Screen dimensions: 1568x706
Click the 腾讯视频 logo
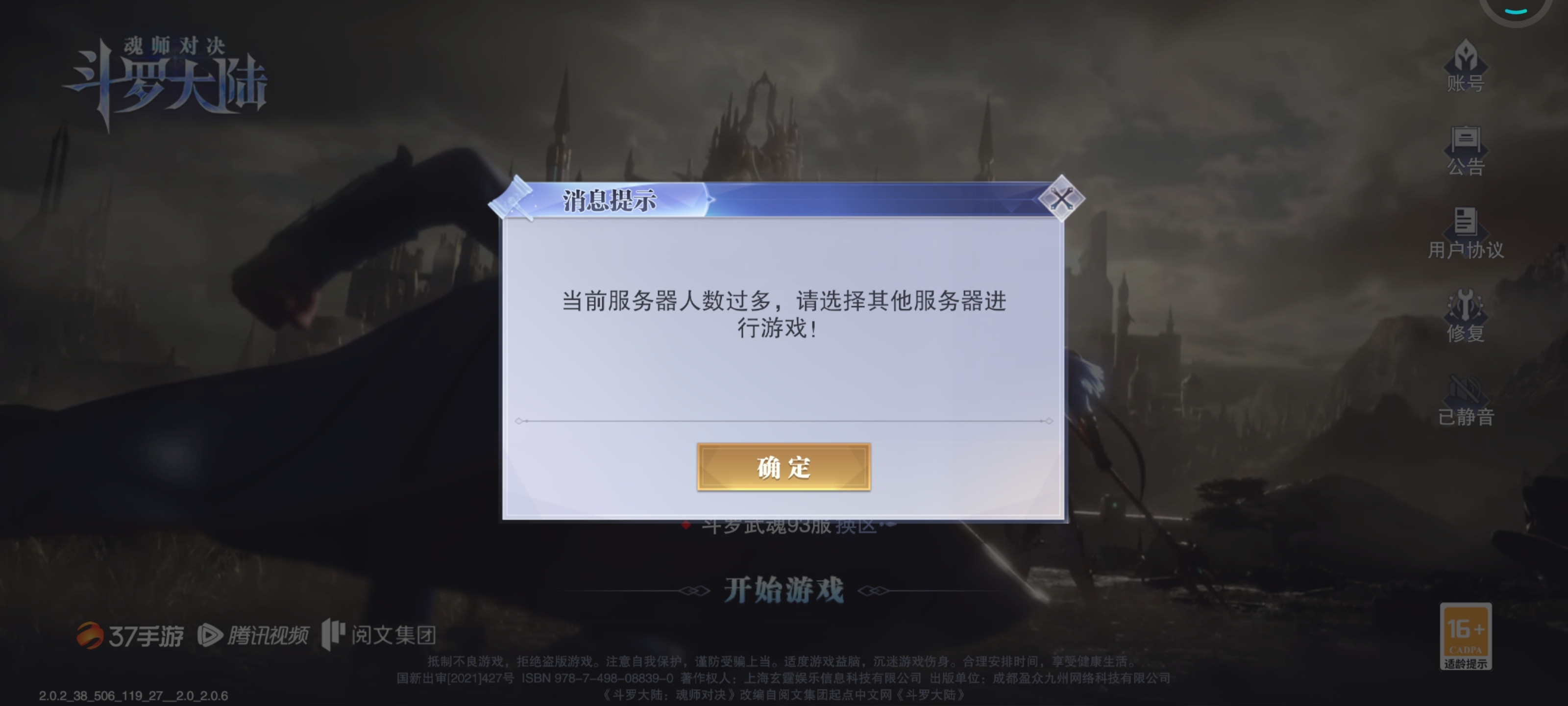tap(253, 636)
